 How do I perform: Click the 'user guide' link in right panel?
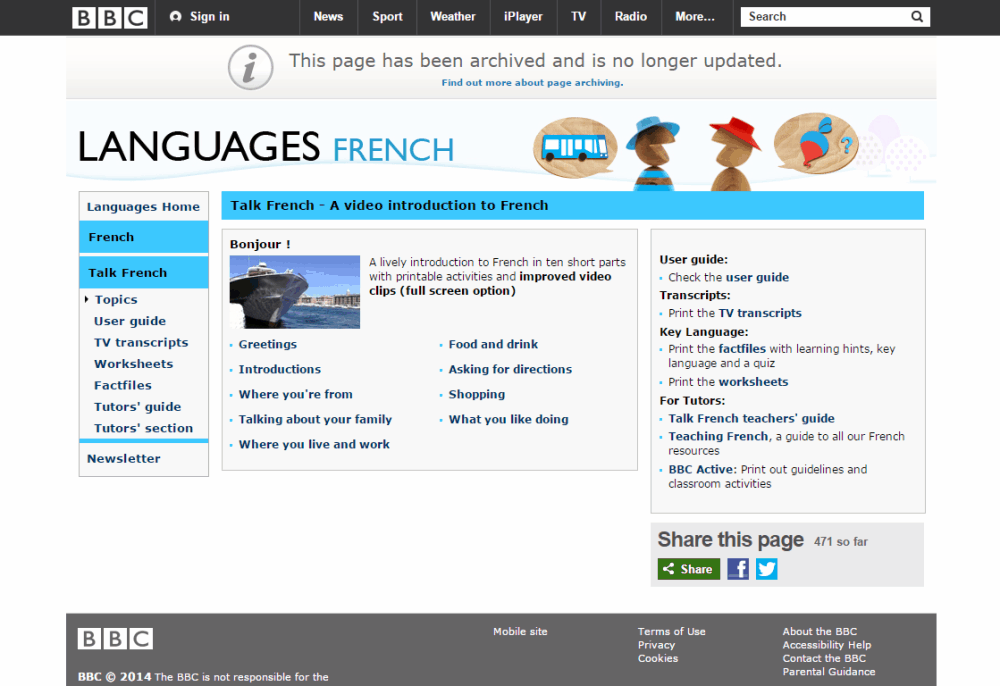757,277
